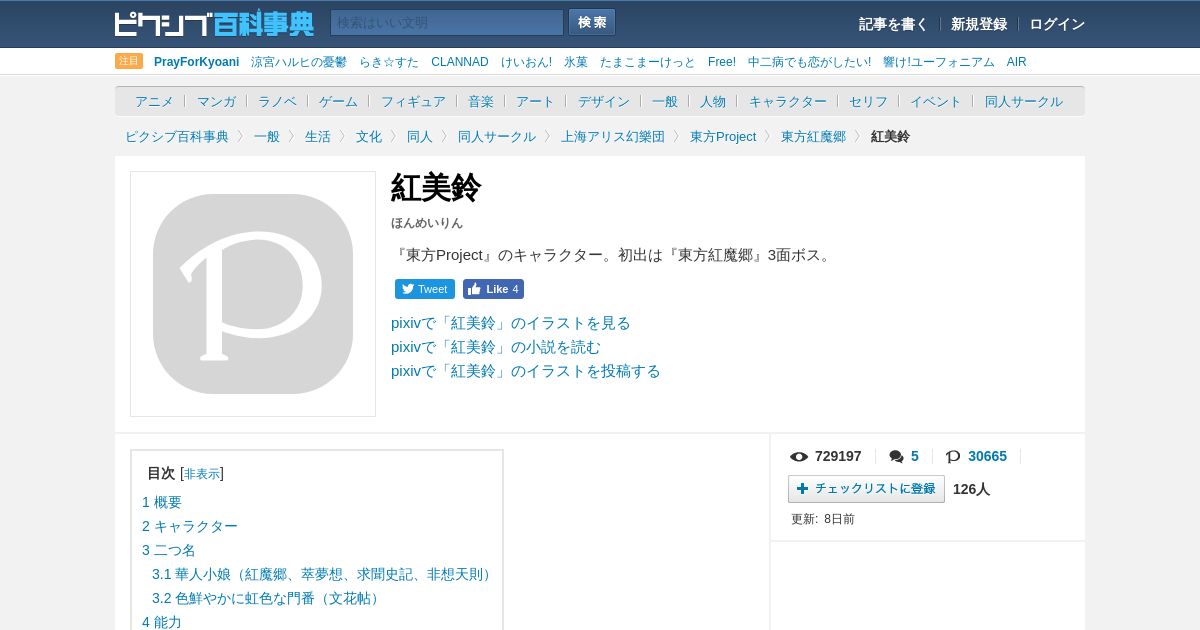
Task: Click the 検索 search button
Action: tap(592, 22)
